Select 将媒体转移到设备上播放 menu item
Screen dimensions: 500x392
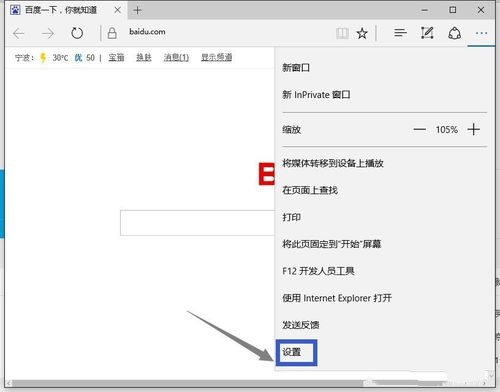tap(333, 163)
